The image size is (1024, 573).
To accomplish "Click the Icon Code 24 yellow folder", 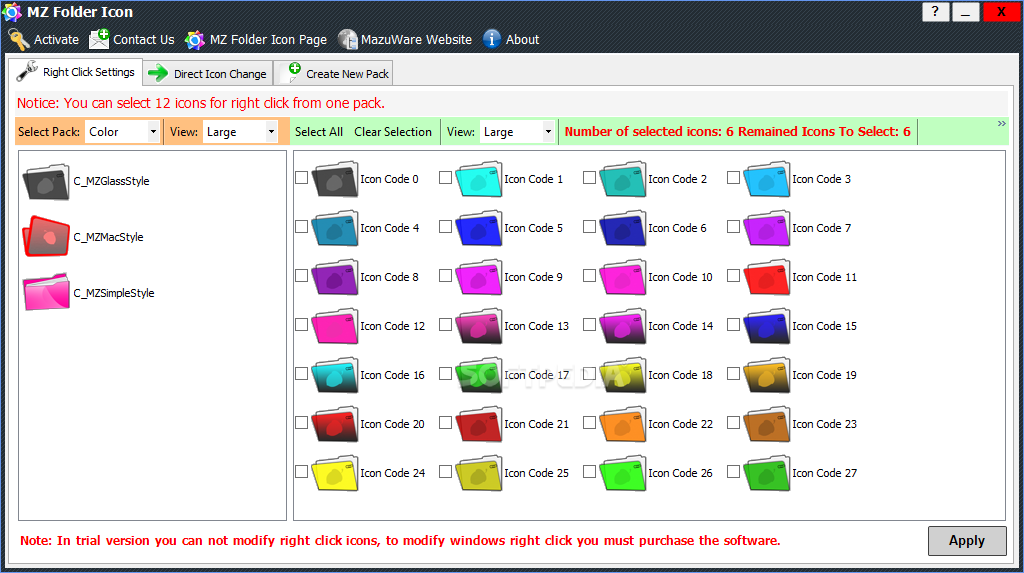I will click(x=335, y=473).
